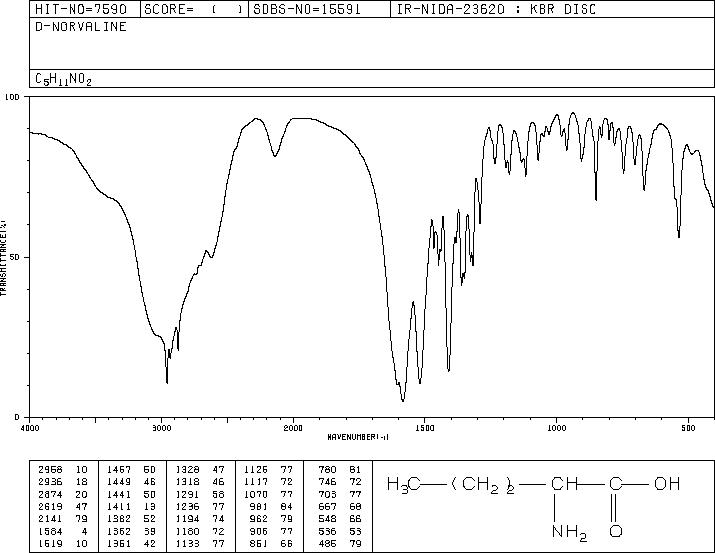Select peak entry 1070 in table
The height and width of the screenshot is (553, 715).
[x=268, y=494]
